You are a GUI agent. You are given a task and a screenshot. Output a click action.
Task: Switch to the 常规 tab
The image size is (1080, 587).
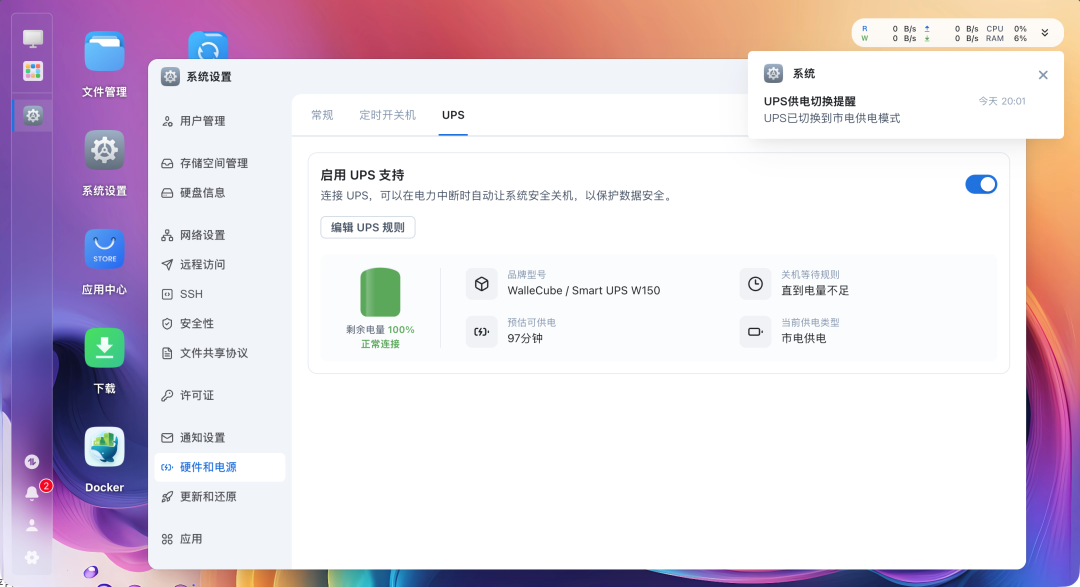coord(321,115)
